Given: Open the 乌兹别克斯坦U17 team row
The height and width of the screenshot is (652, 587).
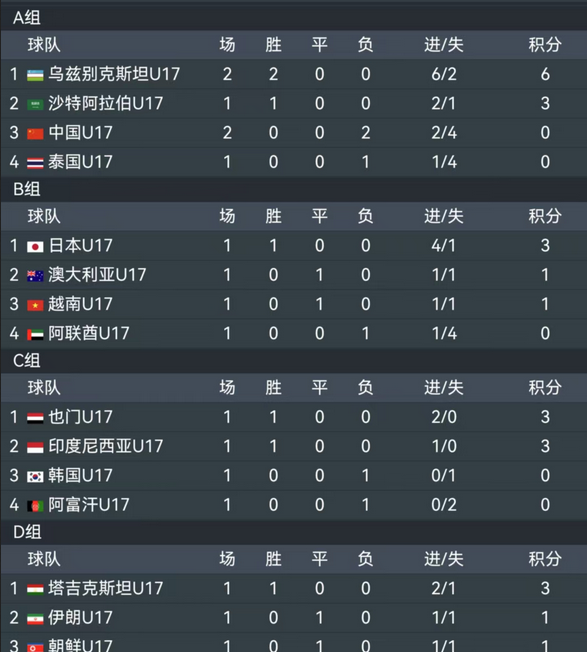Looking at the screenshot, I should click(x=294, y=74).
